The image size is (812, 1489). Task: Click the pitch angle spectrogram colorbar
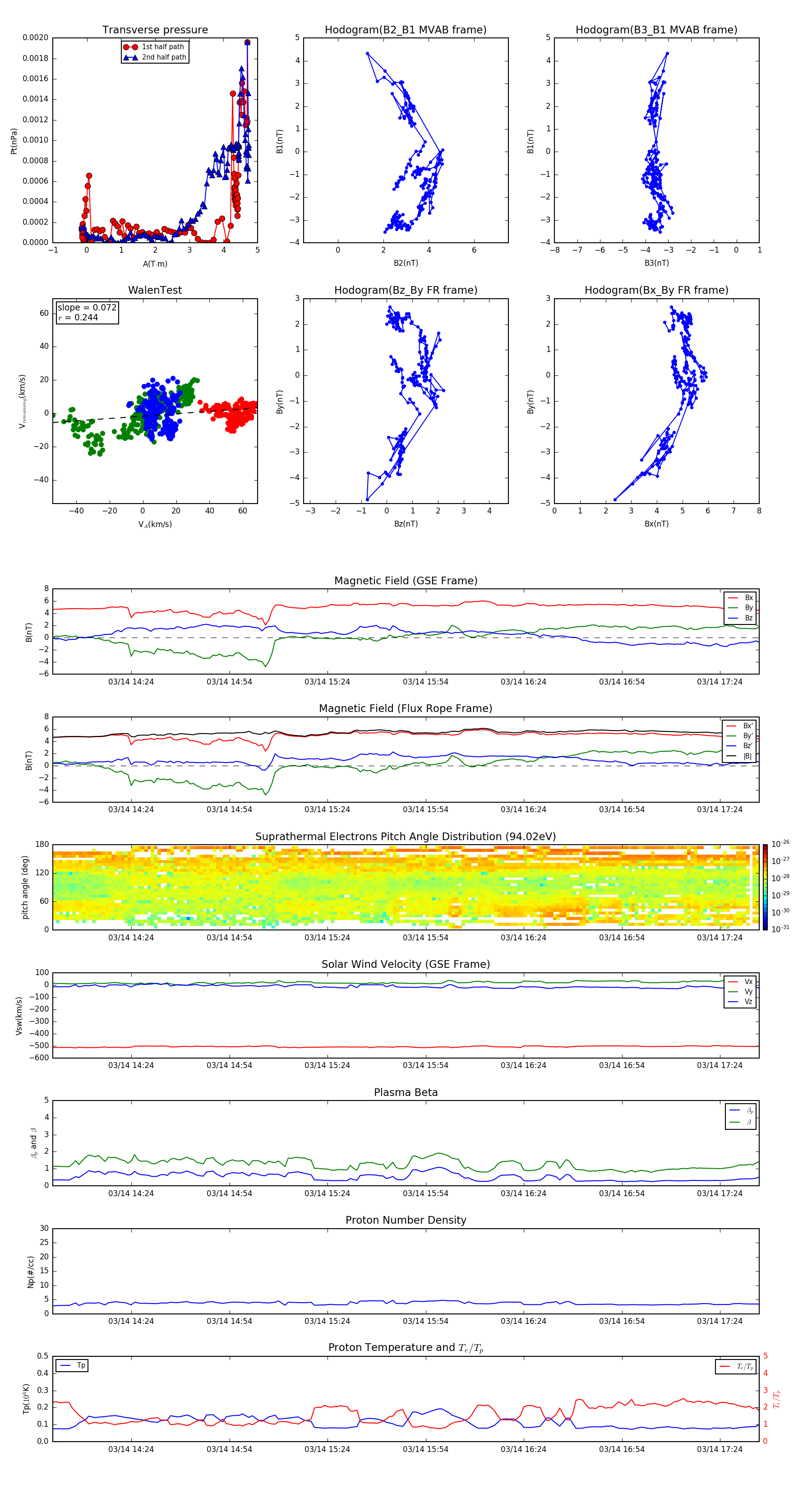(765, 887)
